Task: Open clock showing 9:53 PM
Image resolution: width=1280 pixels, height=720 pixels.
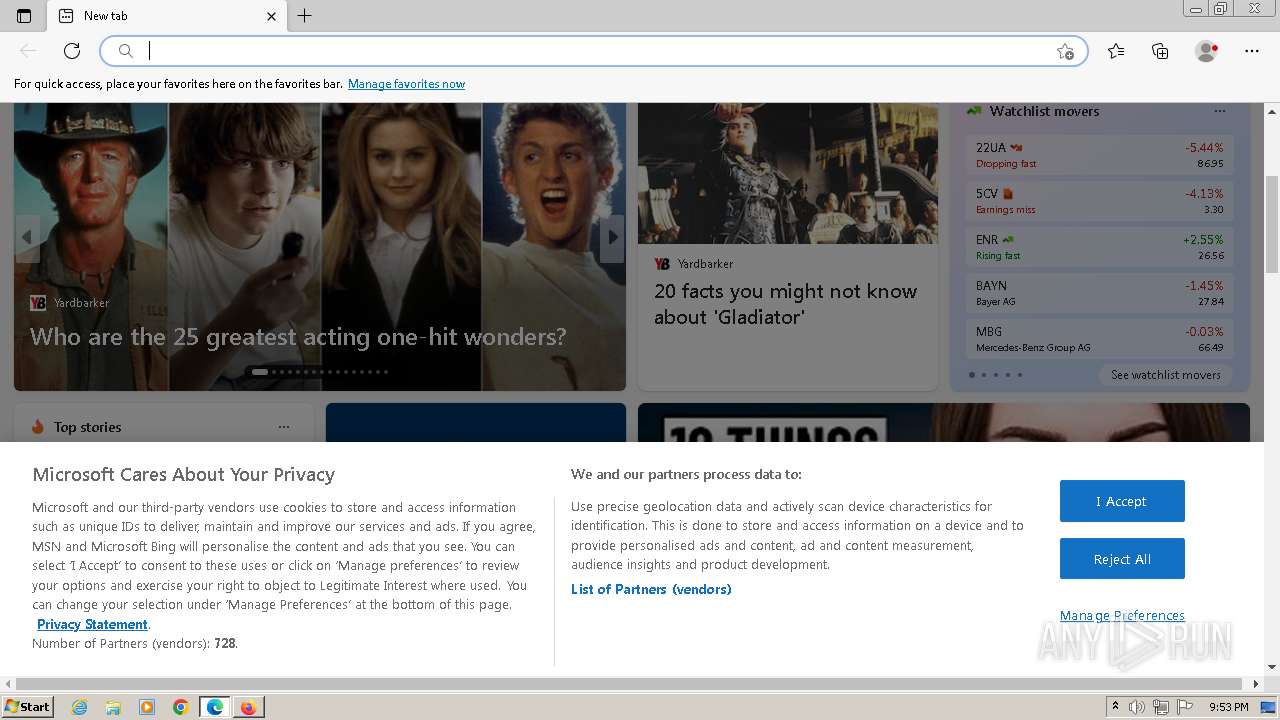Action: 1228,707
